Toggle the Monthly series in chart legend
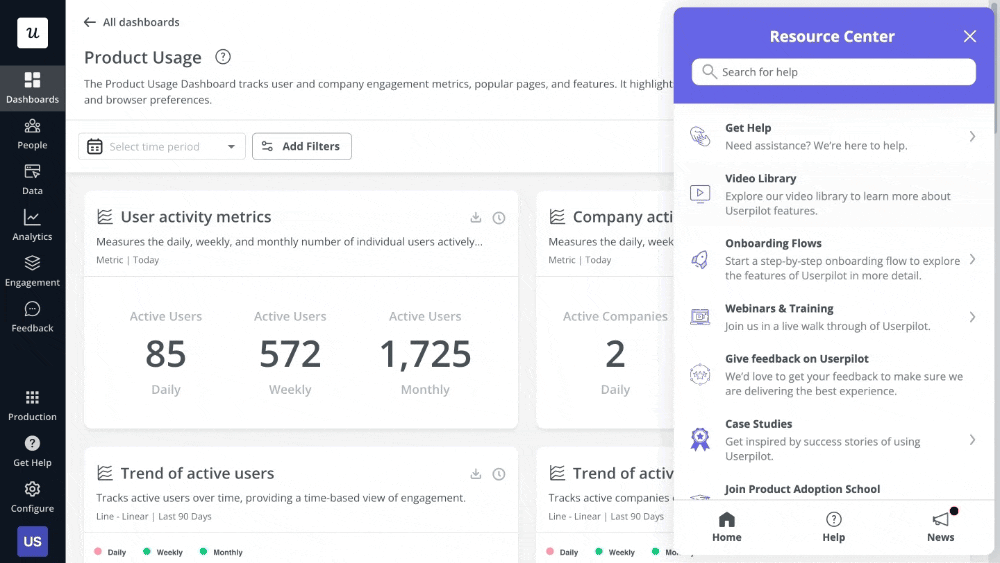1000x563 pixels. (x=221, y=552)
